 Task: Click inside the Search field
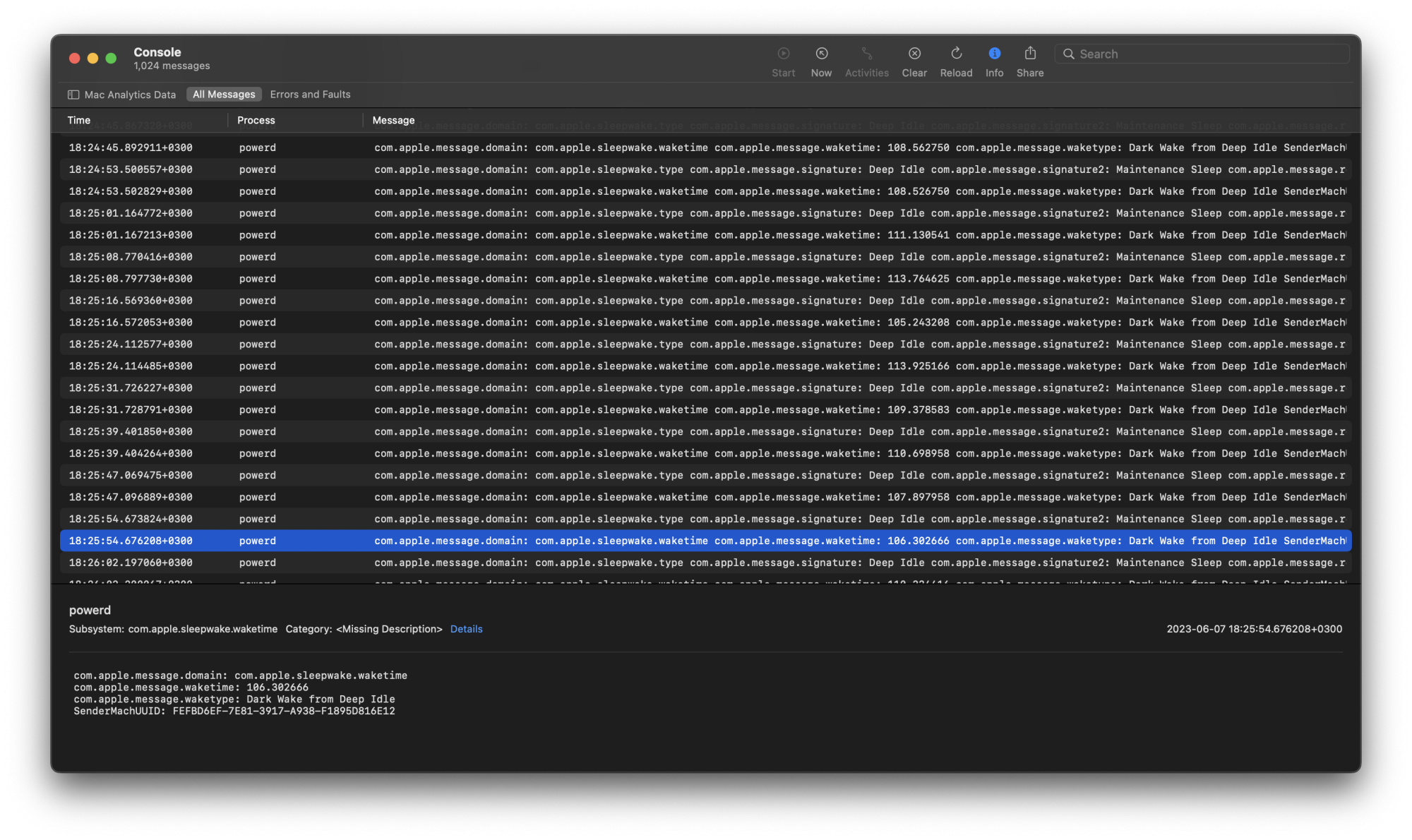click(1202, 54)
